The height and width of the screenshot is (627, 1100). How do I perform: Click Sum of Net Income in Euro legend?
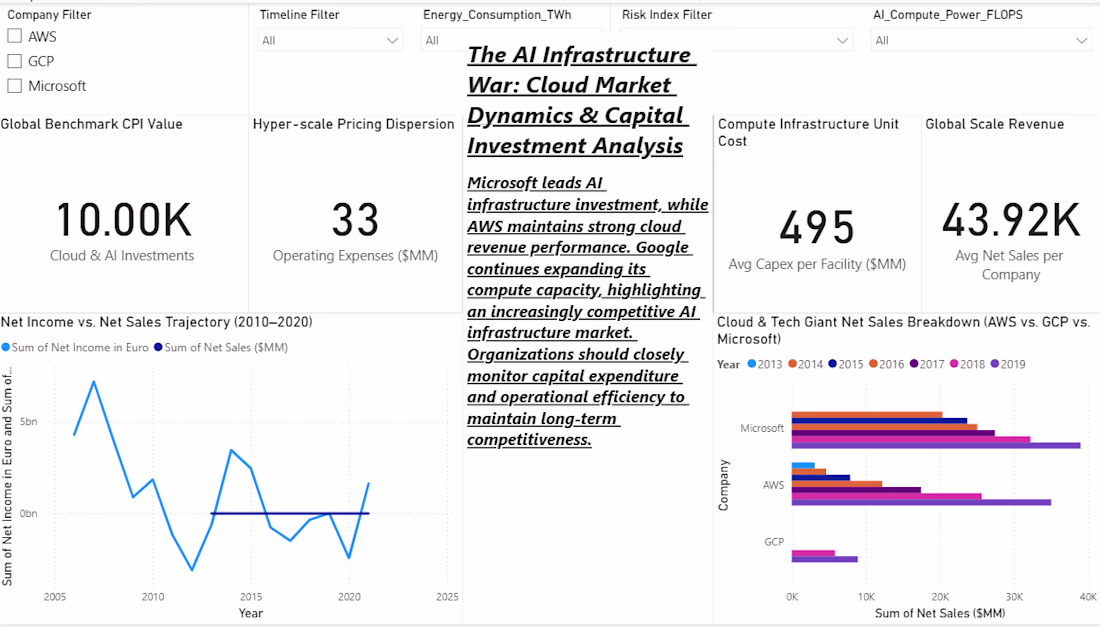tap(75, 347)
